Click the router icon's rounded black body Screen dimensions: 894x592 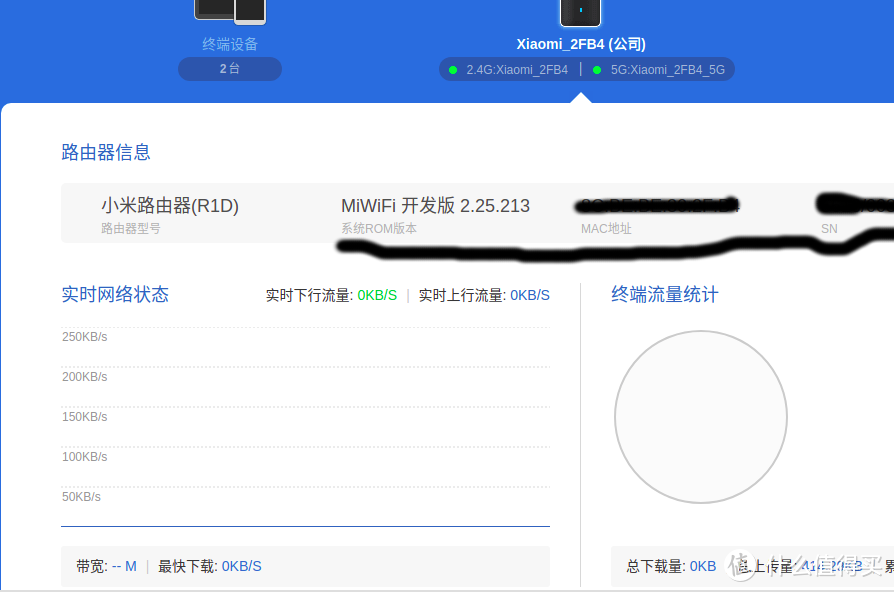pyautogui.click(x=580, y=10)
